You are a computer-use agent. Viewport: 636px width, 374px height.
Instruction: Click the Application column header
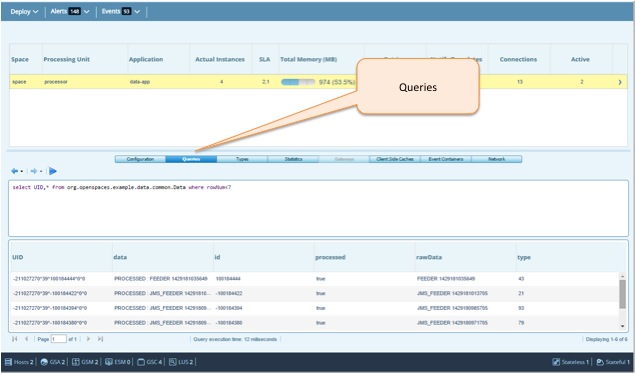click(x=159, y=59)
